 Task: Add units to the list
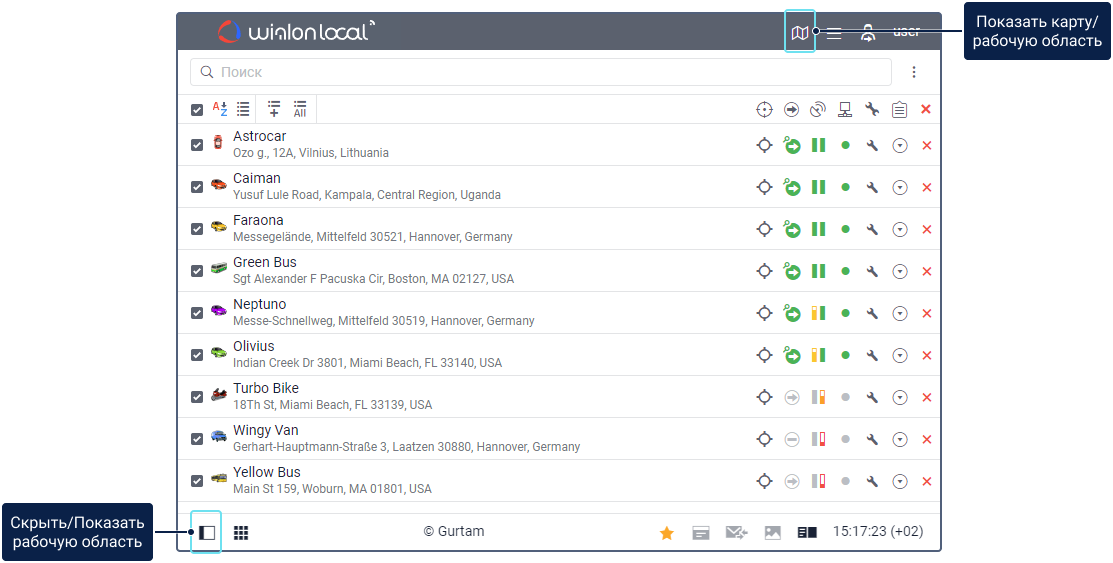pyautogui.click(x=274, y=109)
